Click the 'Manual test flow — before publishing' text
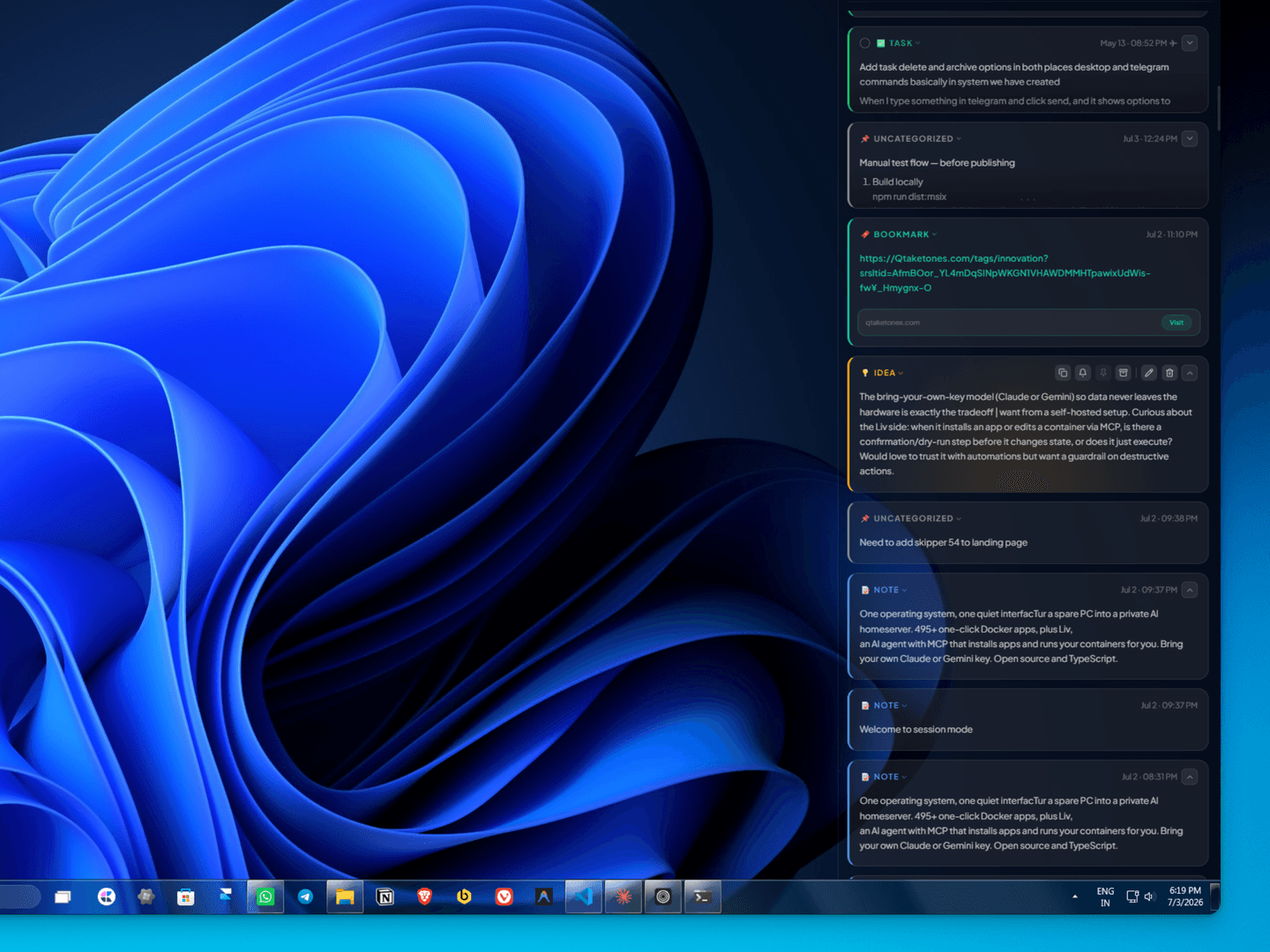The width and height of the screenshot is (1270, 952). tap(938, 163)
